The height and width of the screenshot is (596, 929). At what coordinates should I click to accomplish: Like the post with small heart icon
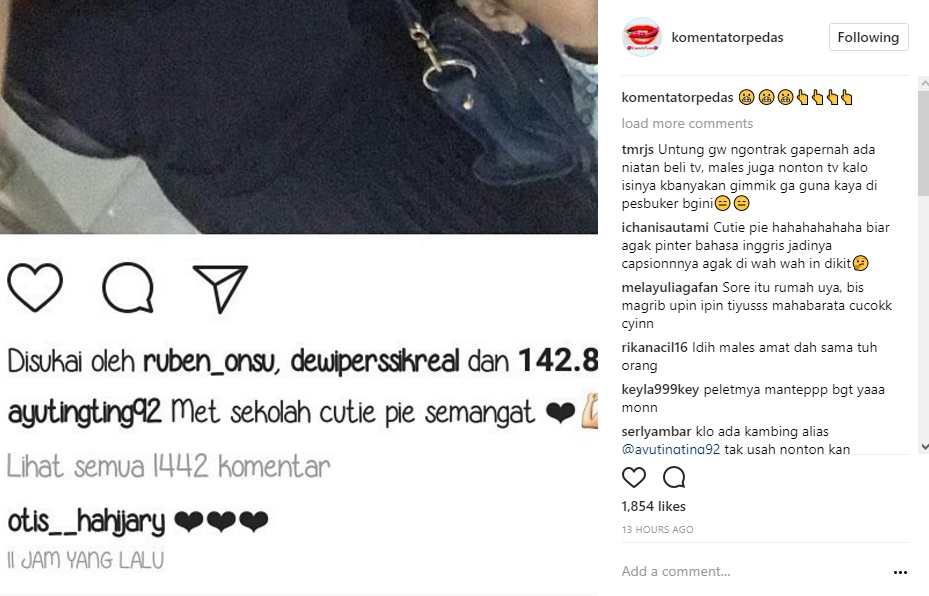(633, 478)
